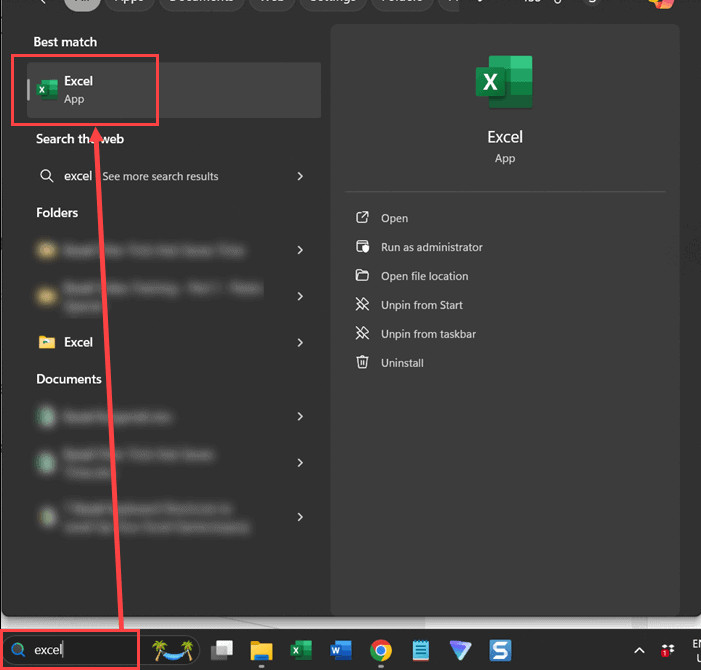Choose Run as administrator
Image resolution: width=701 pixels, height=670 pixels.
coord(431,247)
